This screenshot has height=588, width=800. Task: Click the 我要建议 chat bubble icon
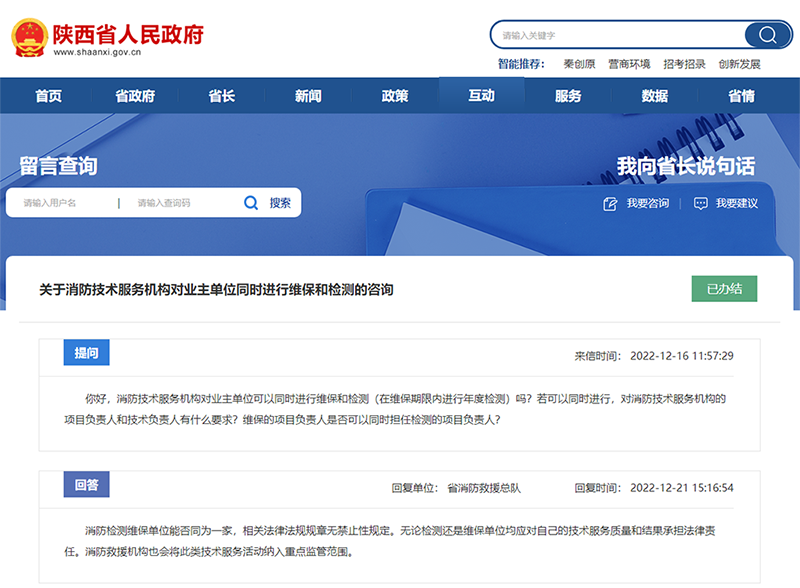(700, 204)
